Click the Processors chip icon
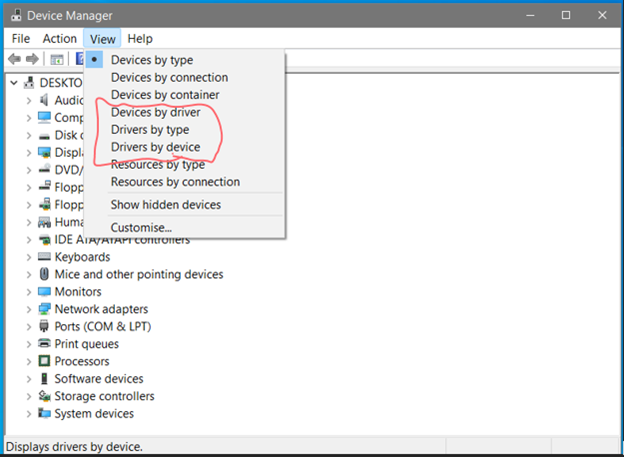This screenshot has height=457, width=624. coord(44,361)
